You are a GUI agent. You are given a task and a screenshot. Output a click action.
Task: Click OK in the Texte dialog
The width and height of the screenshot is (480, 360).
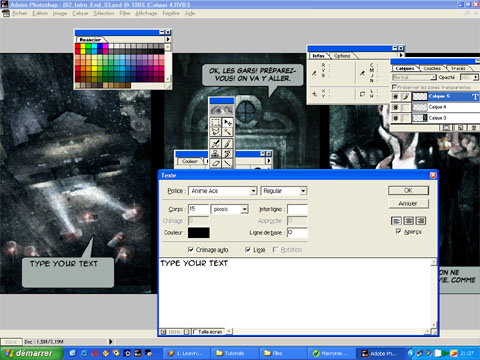point(408,191)
